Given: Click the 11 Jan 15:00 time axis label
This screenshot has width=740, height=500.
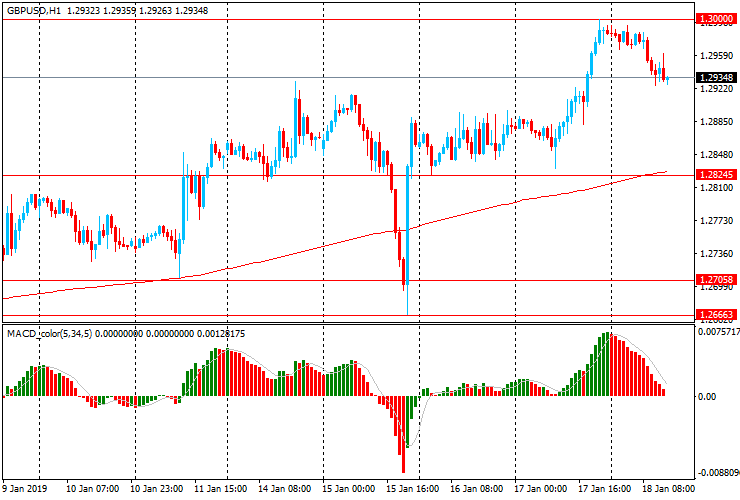Looking at the screenshot, I should [x=220, y=488].
